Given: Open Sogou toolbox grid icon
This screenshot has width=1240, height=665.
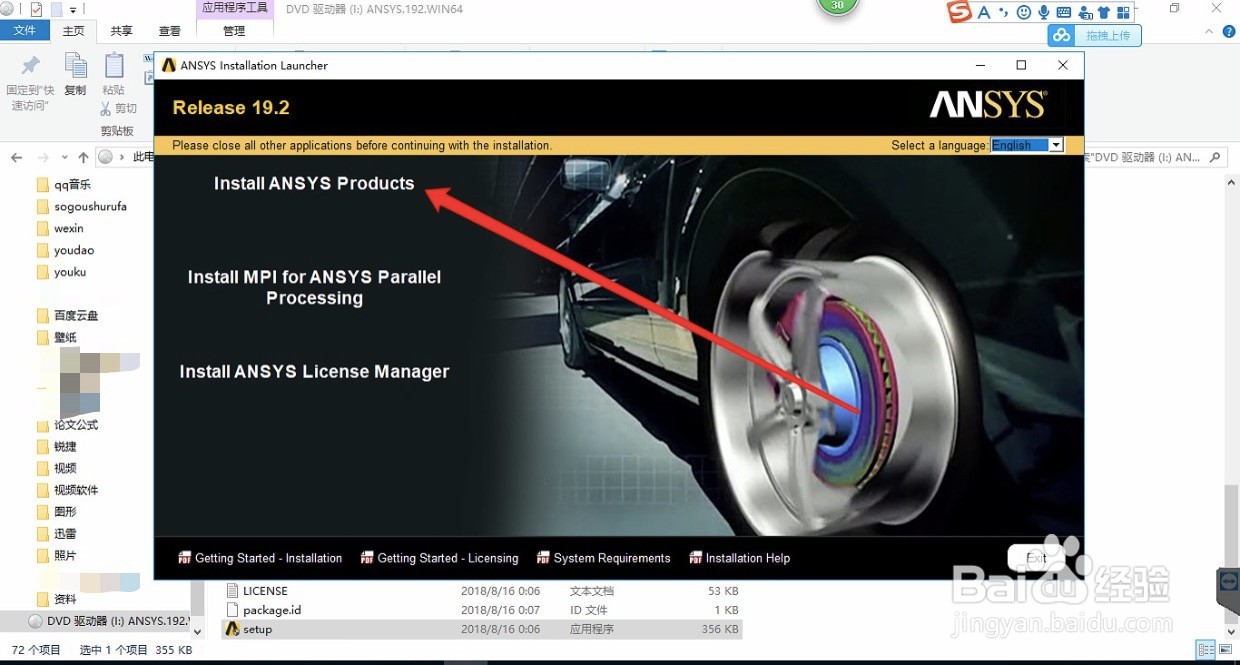Looking at the screenshot, I should tap(1124, 12).
